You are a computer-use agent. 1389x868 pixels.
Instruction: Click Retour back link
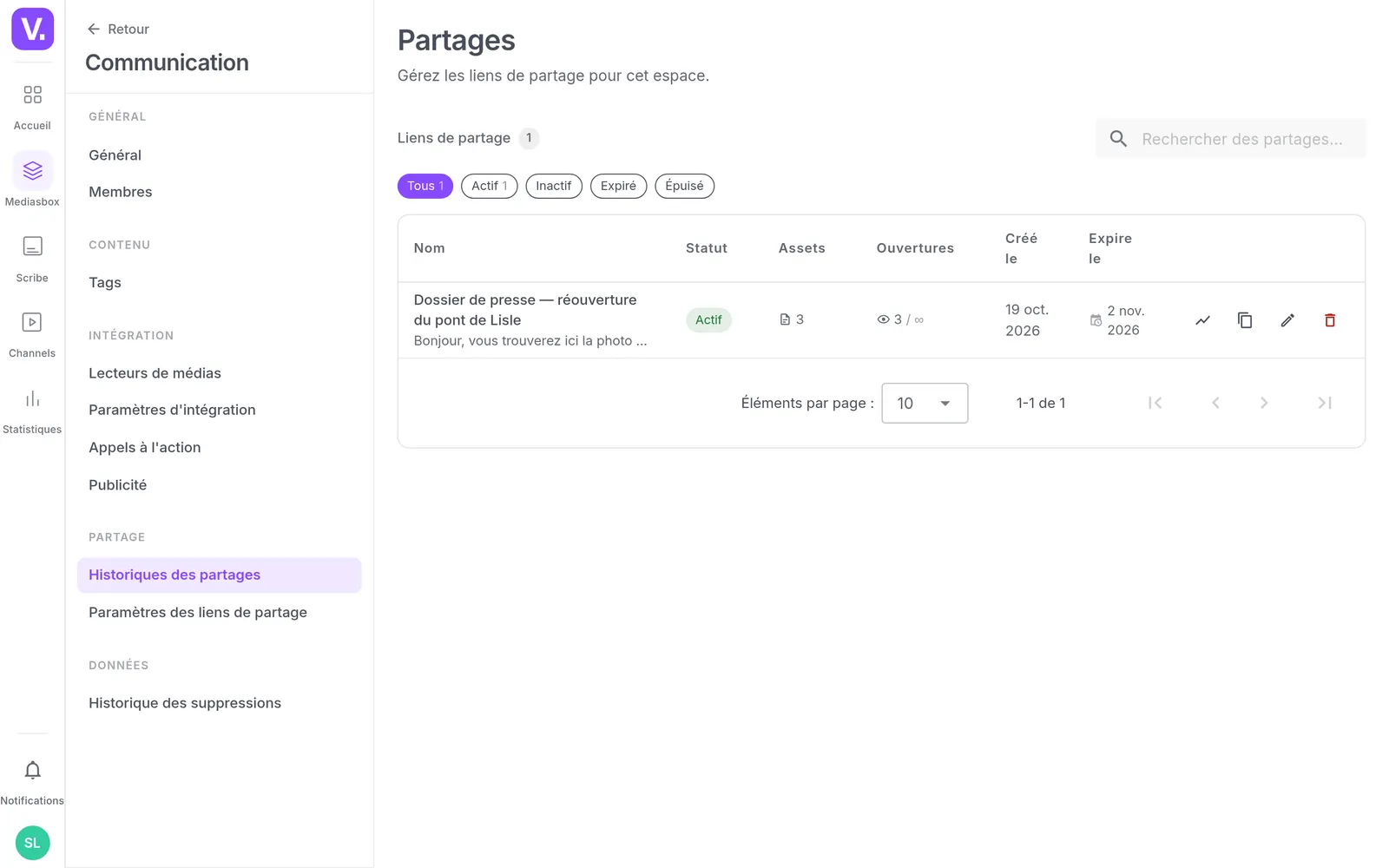click(118, 29)
